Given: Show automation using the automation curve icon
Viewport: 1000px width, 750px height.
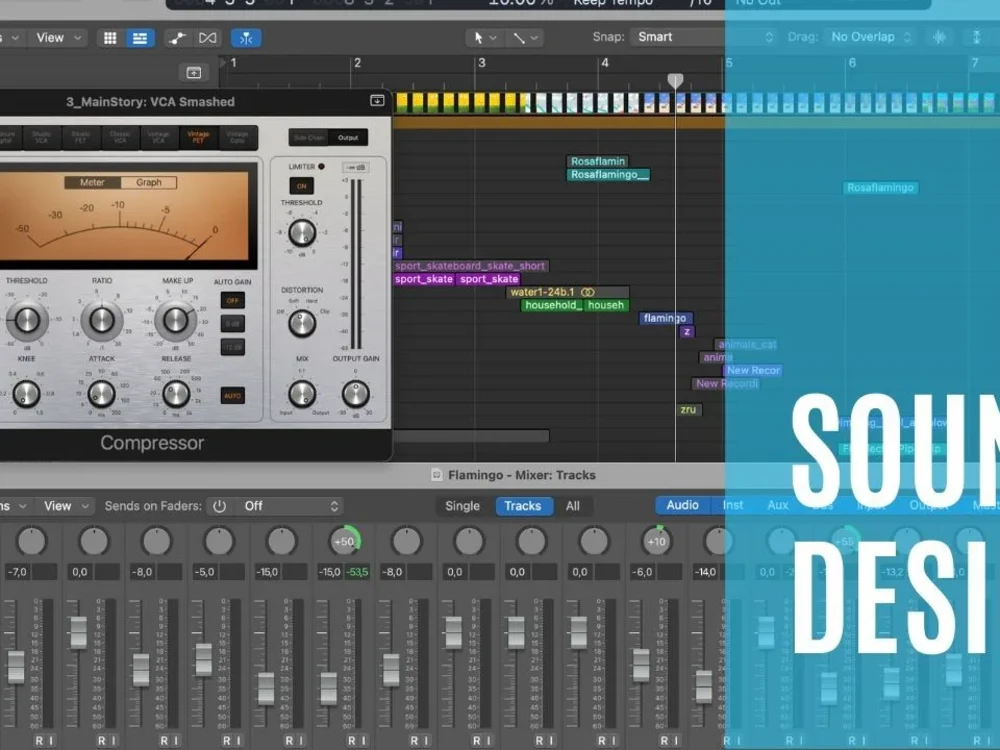Looking at the screenshot, I should pyautogui.click(x=177, y=38).
